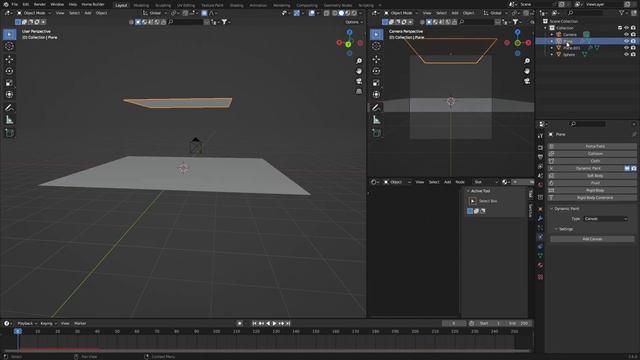
Task: Toggle snapping magnet in left viewport header
Action: (185, 13)
